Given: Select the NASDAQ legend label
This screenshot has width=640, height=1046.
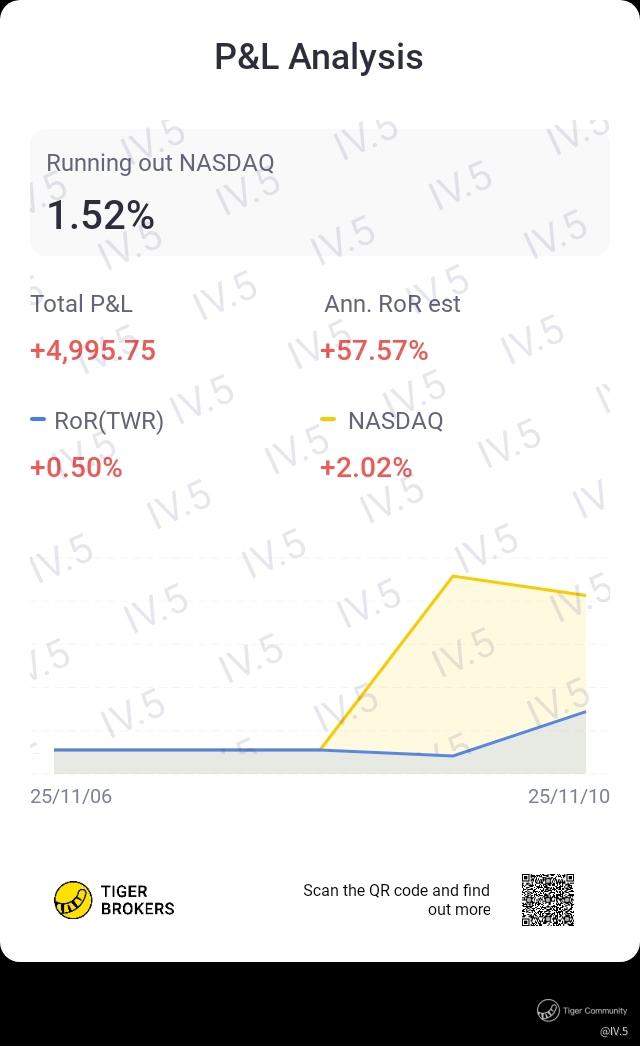Looking at the screenshot, I should tap(396, 421).
